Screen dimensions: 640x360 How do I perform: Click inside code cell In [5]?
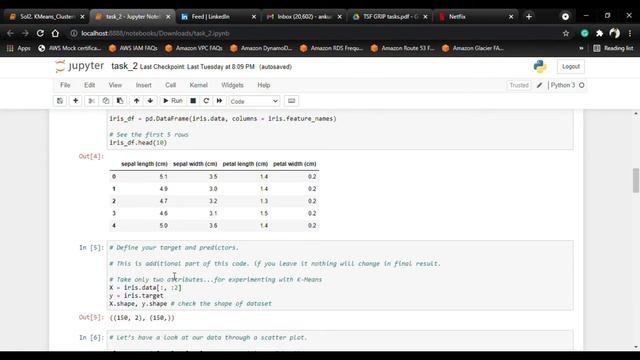coord(340,276)
